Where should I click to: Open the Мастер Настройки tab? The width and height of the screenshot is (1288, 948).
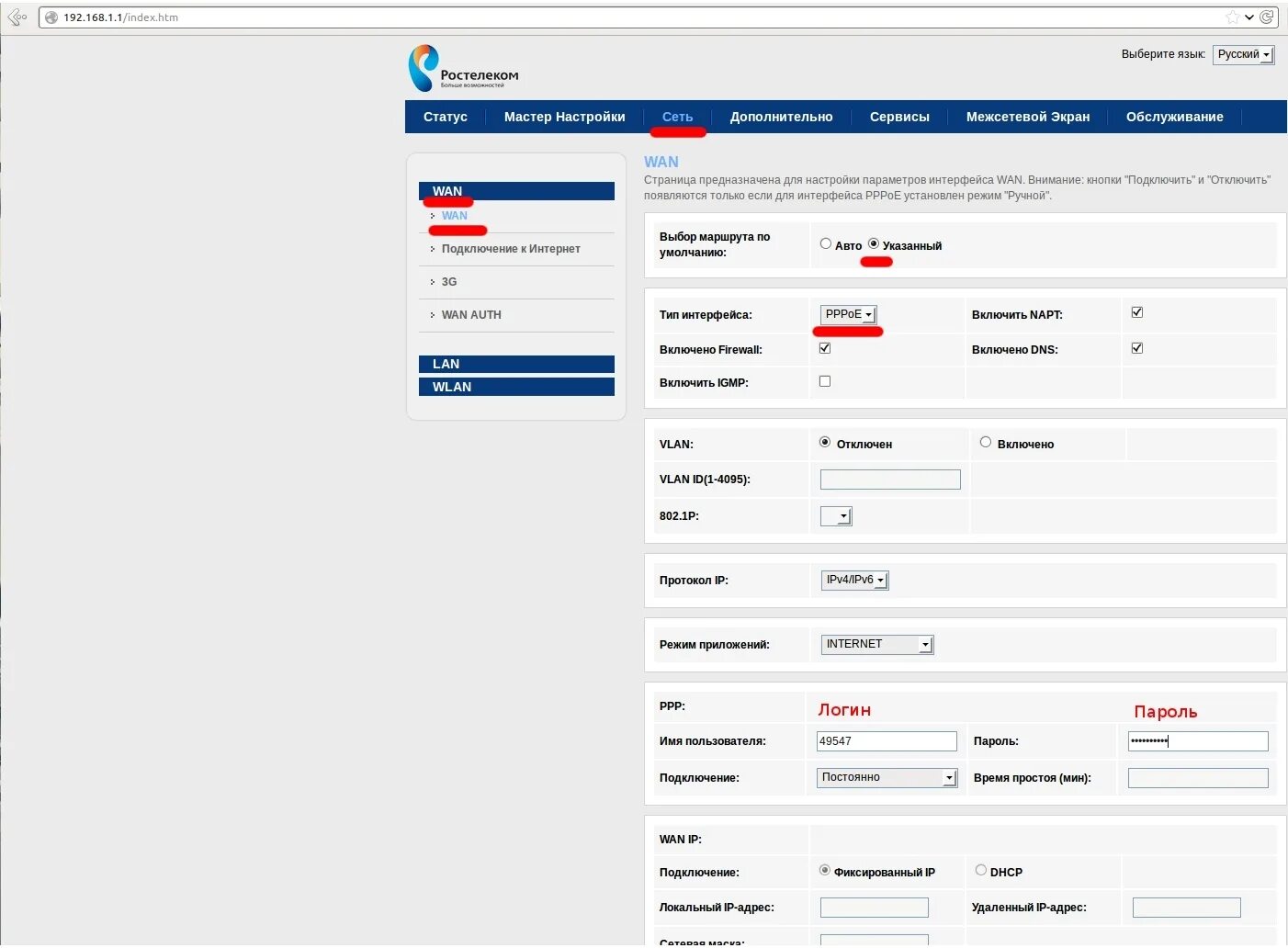(565, 117)
